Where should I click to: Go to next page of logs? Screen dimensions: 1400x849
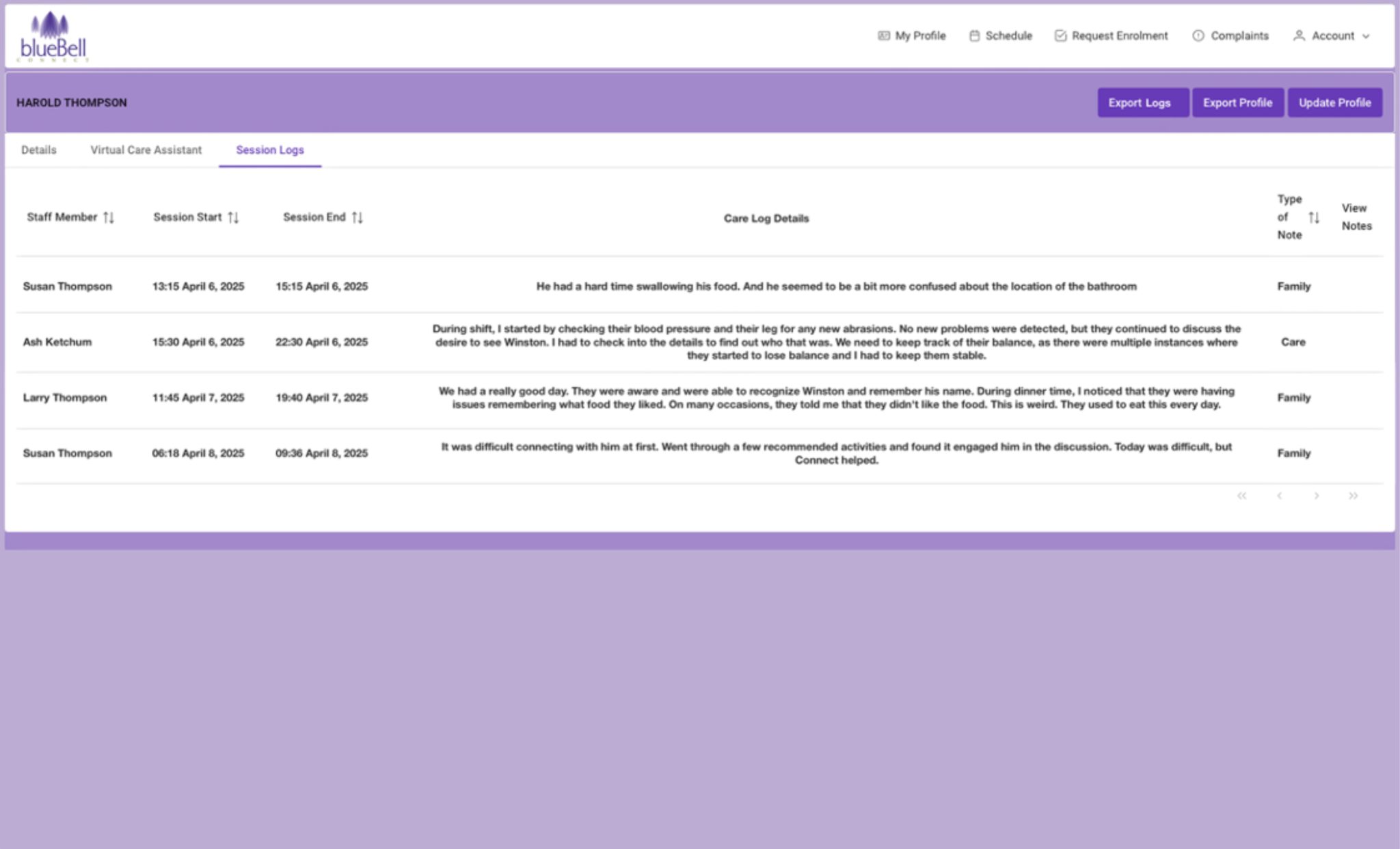tap(1316, 496)
